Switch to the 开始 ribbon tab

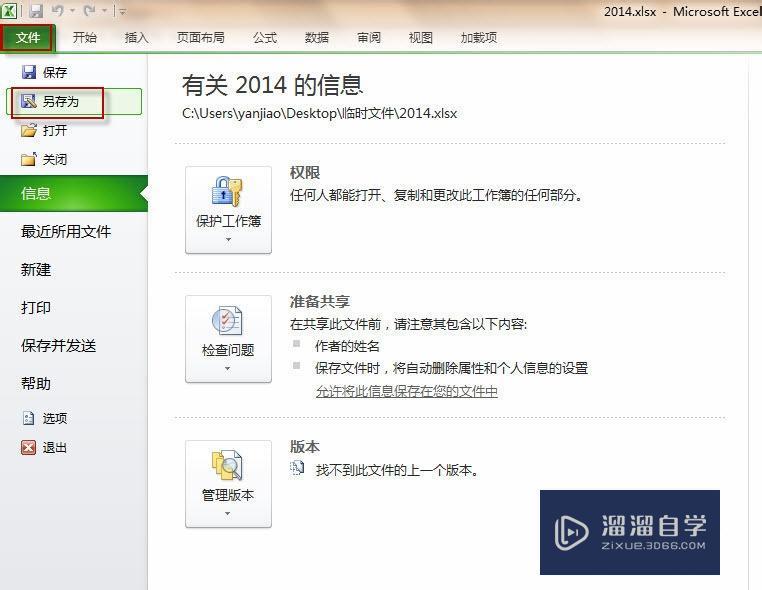click(x=85, y=37)
